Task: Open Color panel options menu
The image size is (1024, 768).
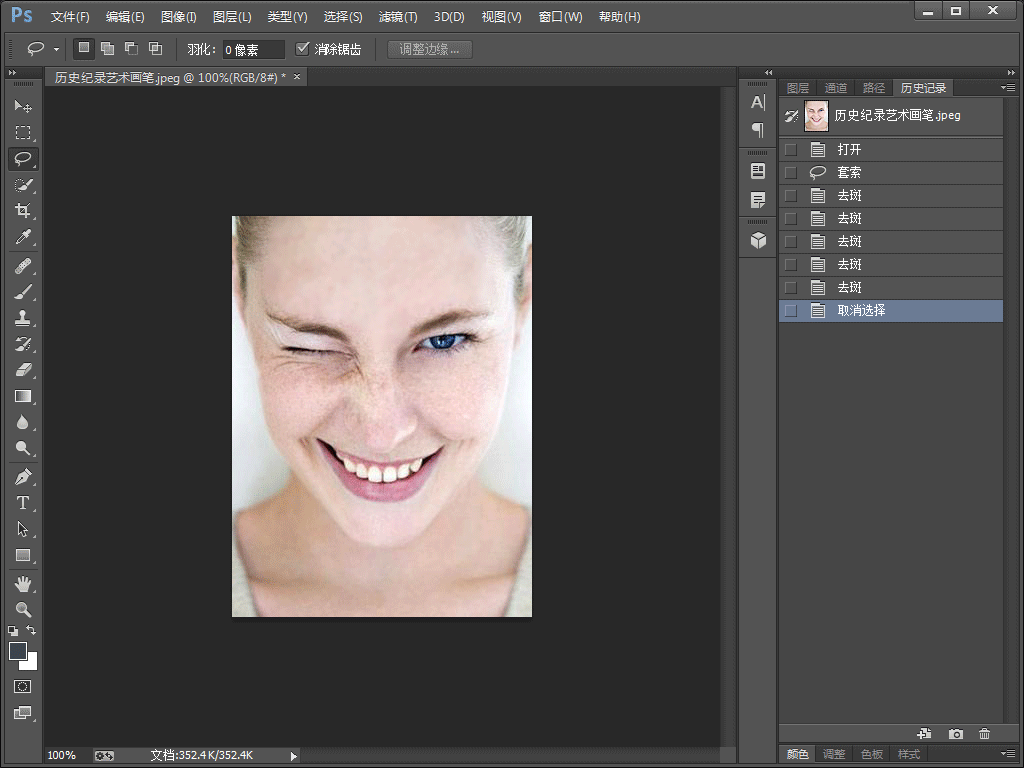Action: point(1008,754)
